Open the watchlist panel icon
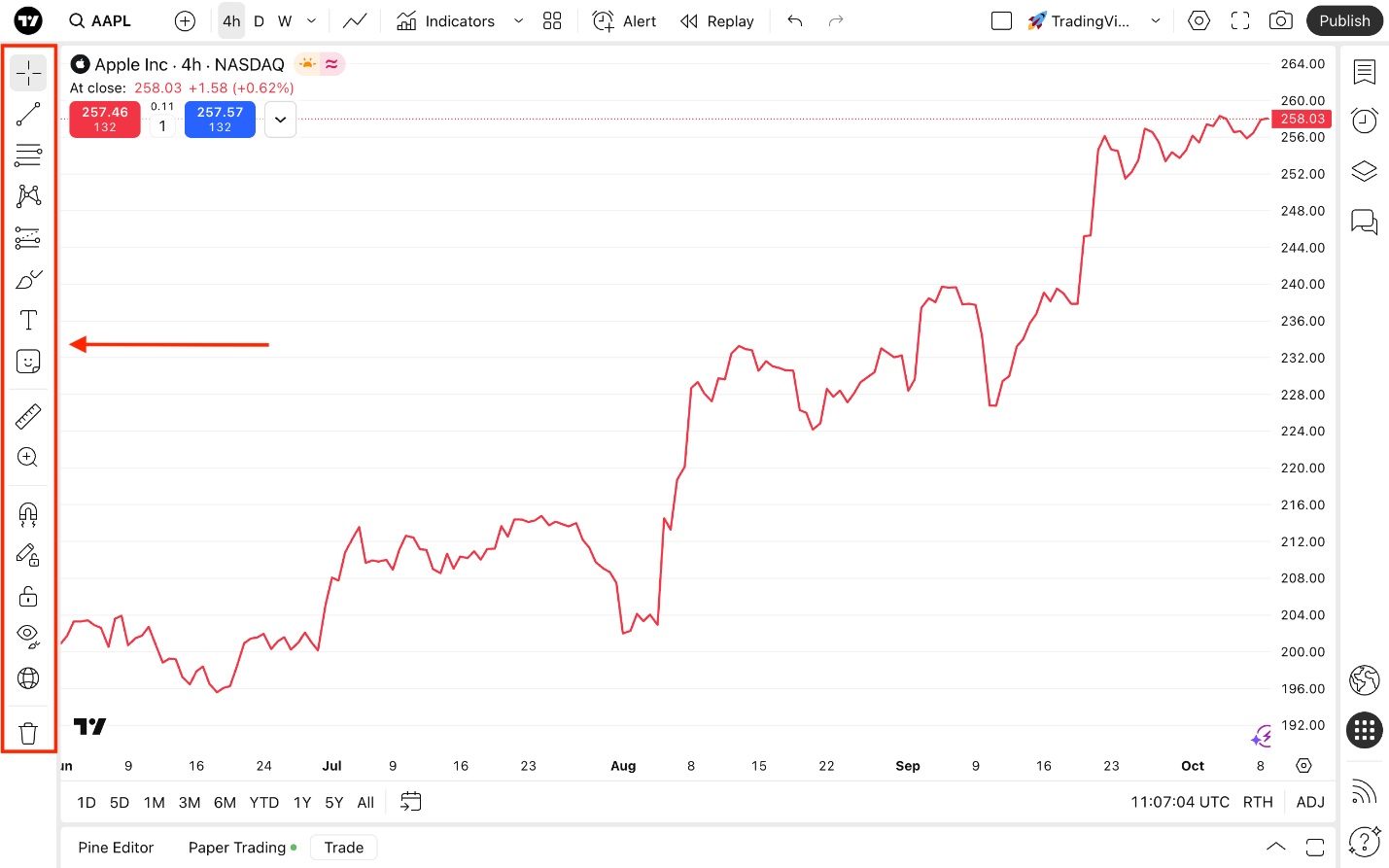 click(1365, 72)
